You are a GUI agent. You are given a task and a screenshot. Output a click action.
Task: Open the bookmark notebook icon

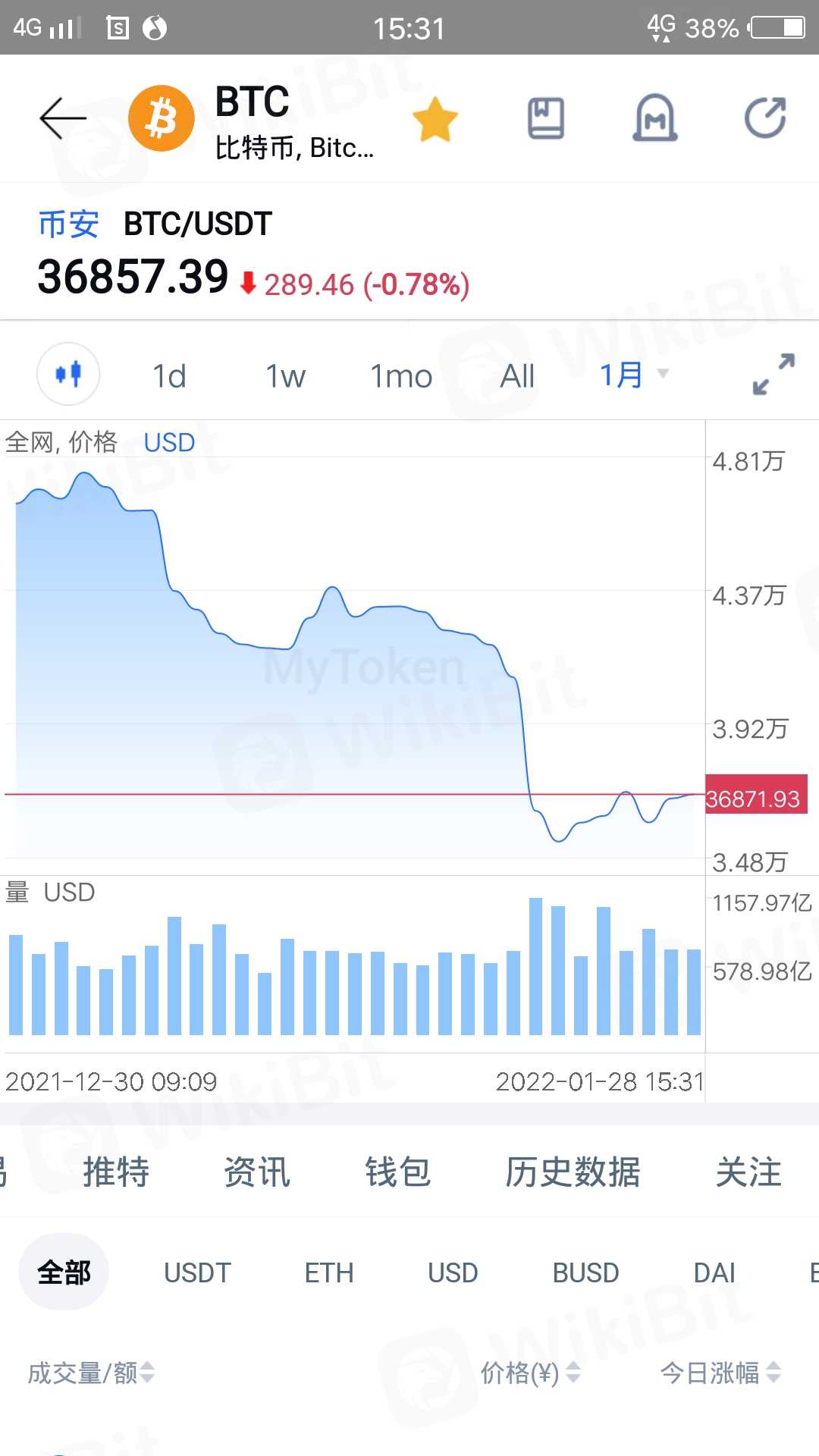point(546,118)
